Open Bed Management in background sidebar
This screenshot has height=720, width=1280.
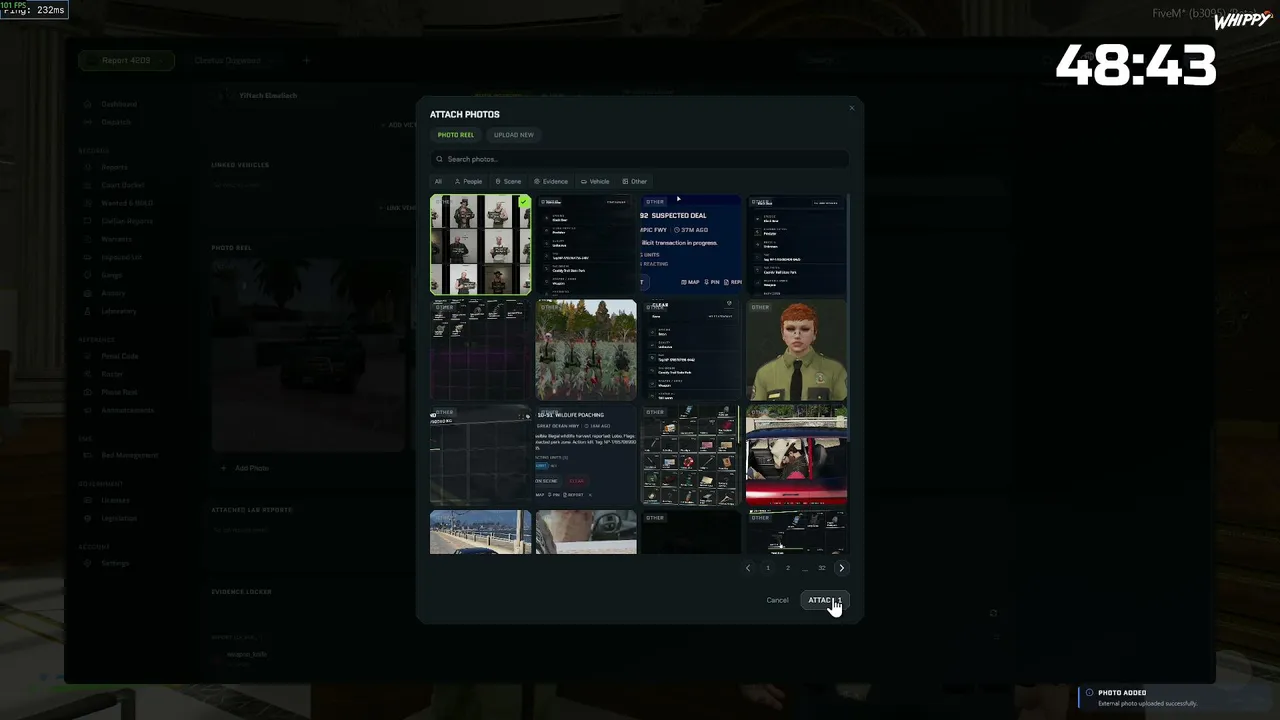130,455
